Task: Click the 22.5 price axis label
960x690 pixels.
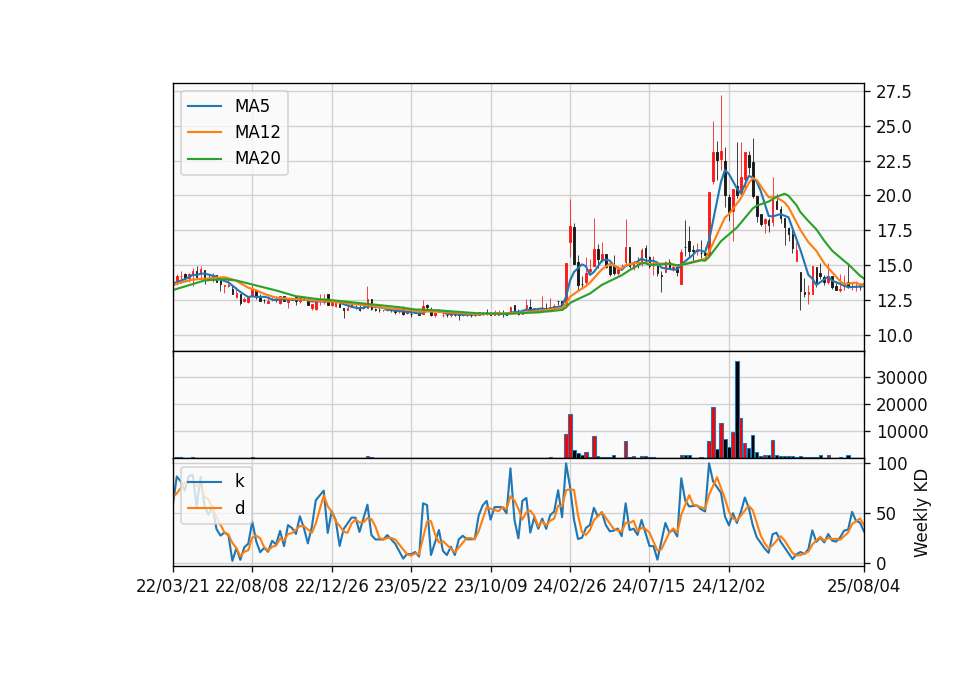Action: 894,162
